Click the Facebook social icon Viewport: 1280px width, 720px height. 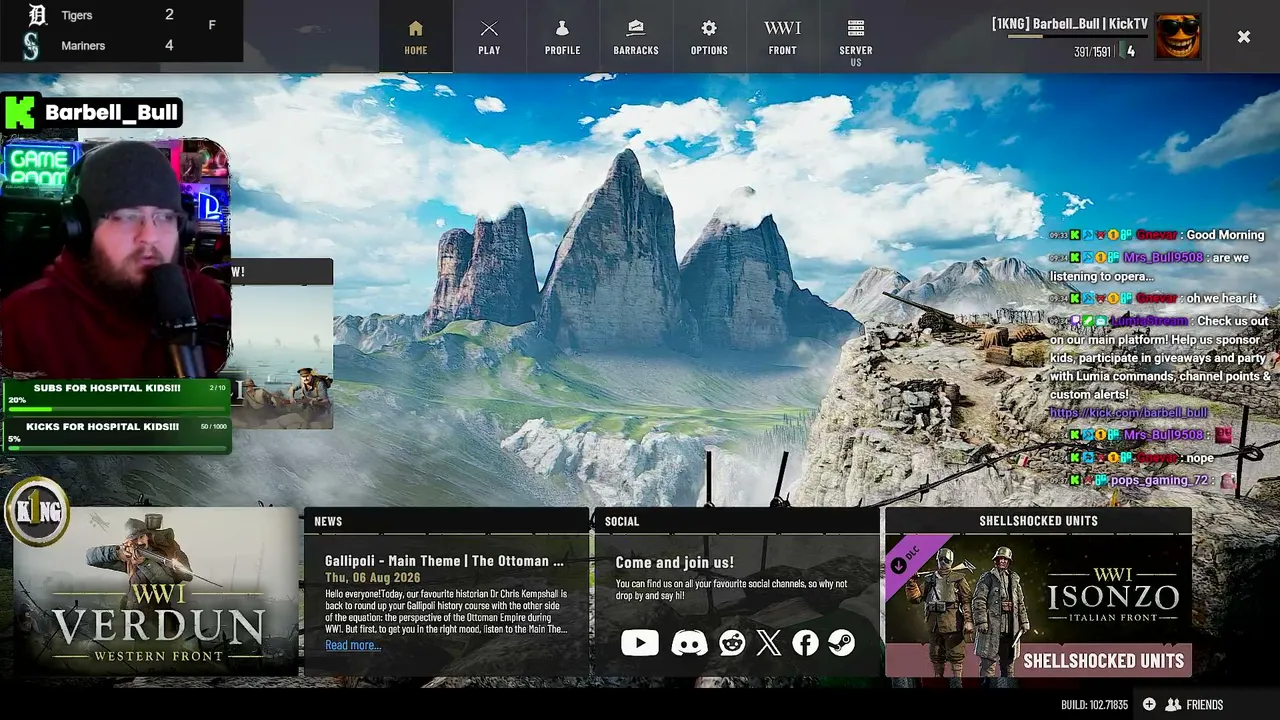click(805, 643)
